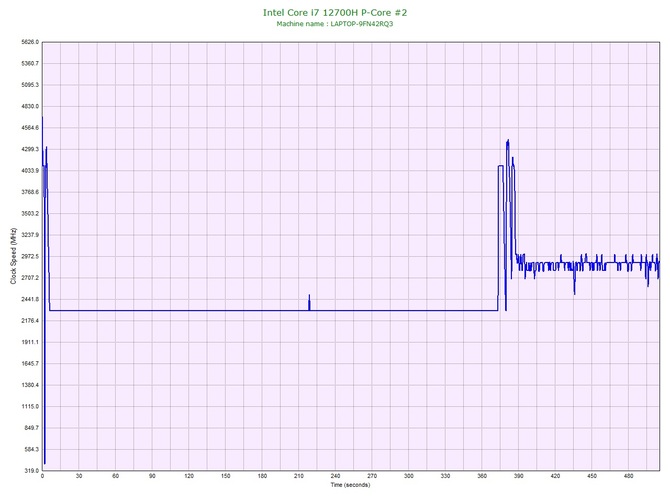Select the 1911.1 y-axis value

click(30, 342)
